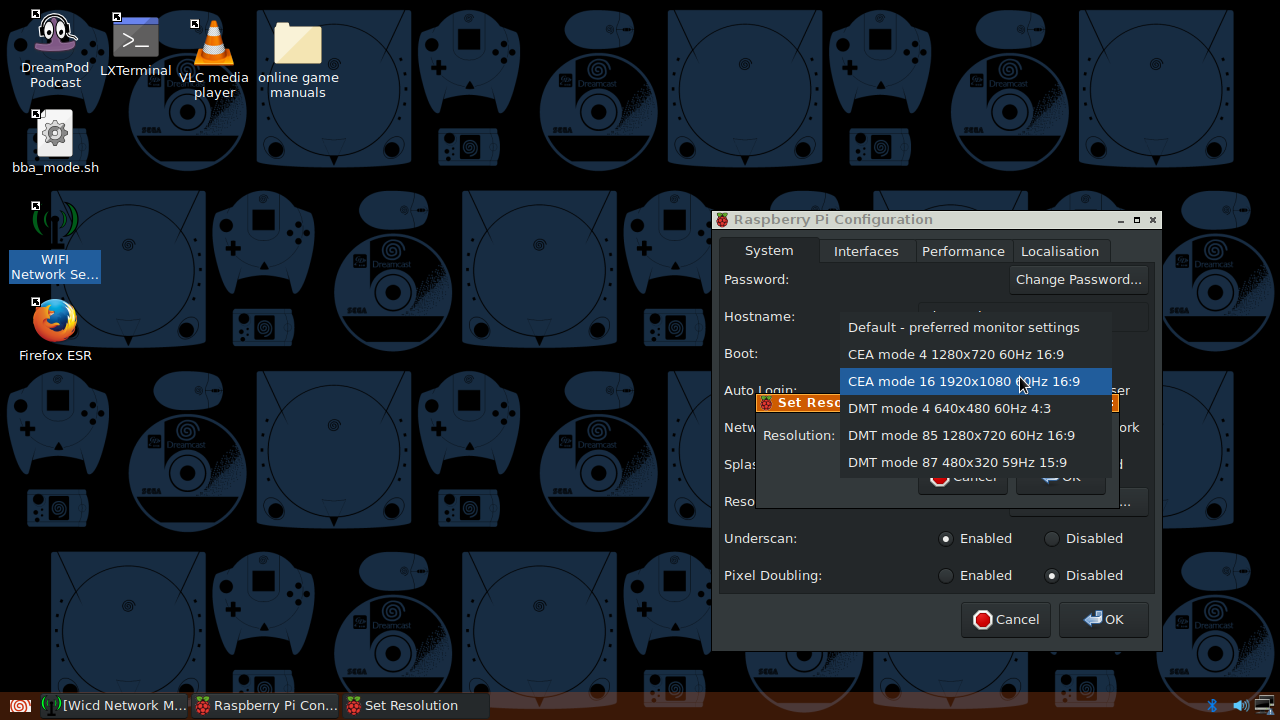Switch to Wicd Network Manager taskbar entry
Screen dimensions: 1280x720
pos(114,705)
